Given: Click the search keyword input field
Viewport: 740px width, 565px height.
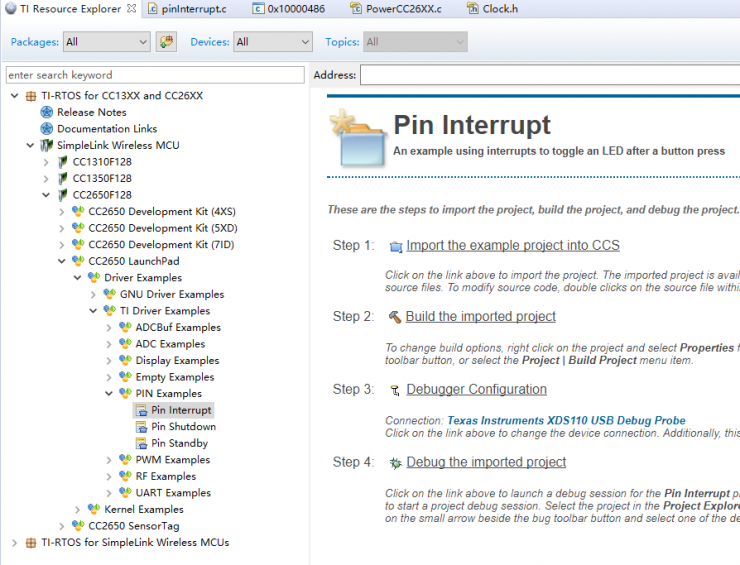Looking at the screenshot, I should tap(154, 75).
